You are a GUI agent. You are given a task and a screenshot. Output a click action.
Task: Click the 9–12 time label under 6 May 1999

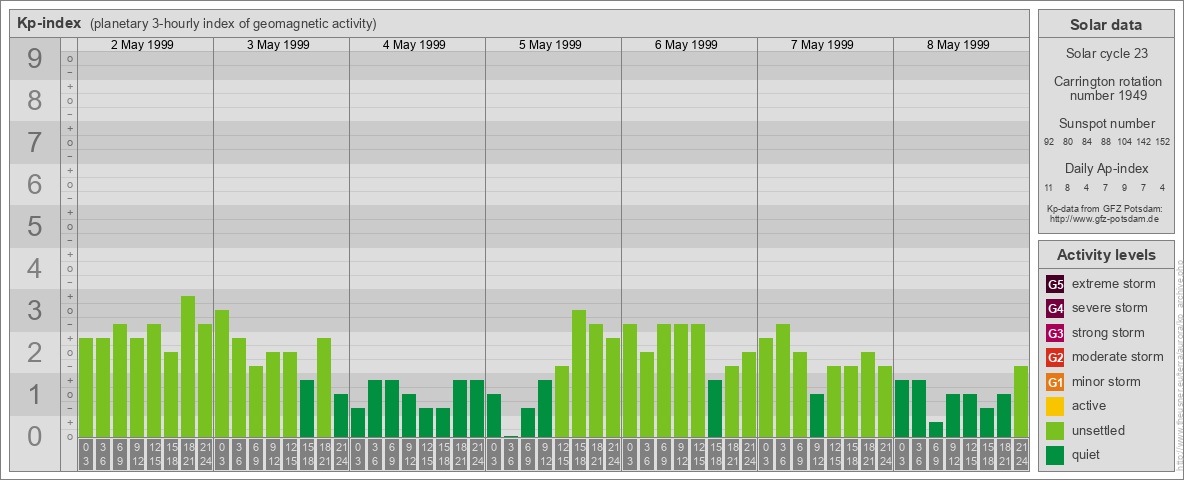click(681, 455)
